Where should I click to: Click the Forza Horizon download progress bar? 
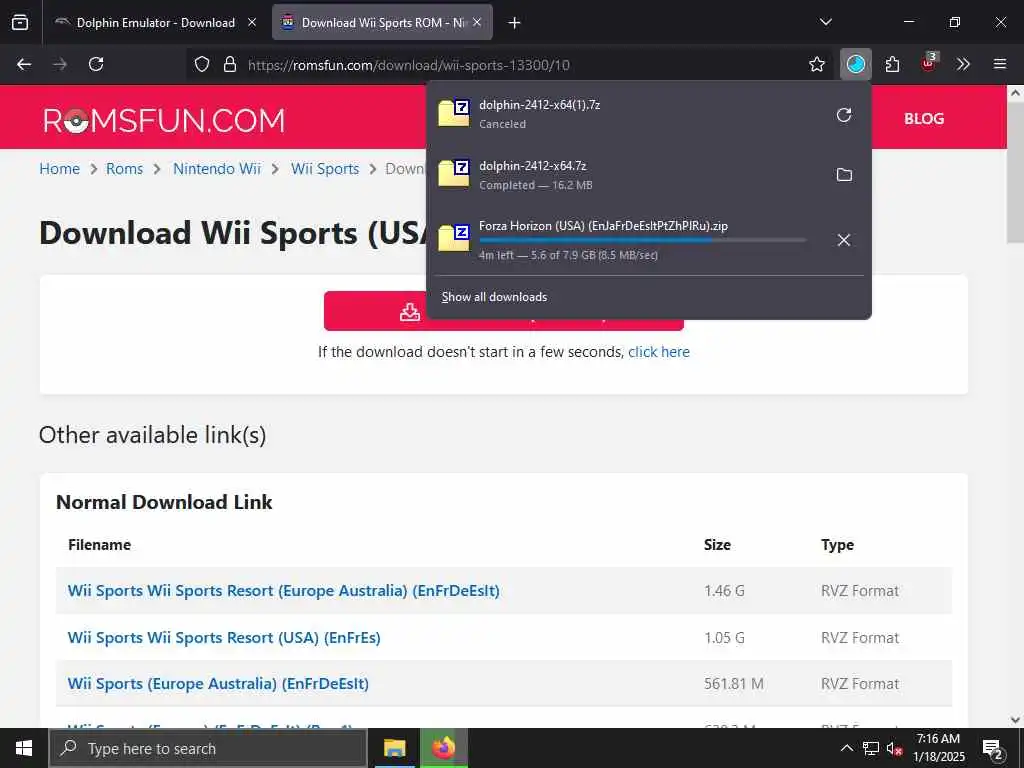point(643,240)
